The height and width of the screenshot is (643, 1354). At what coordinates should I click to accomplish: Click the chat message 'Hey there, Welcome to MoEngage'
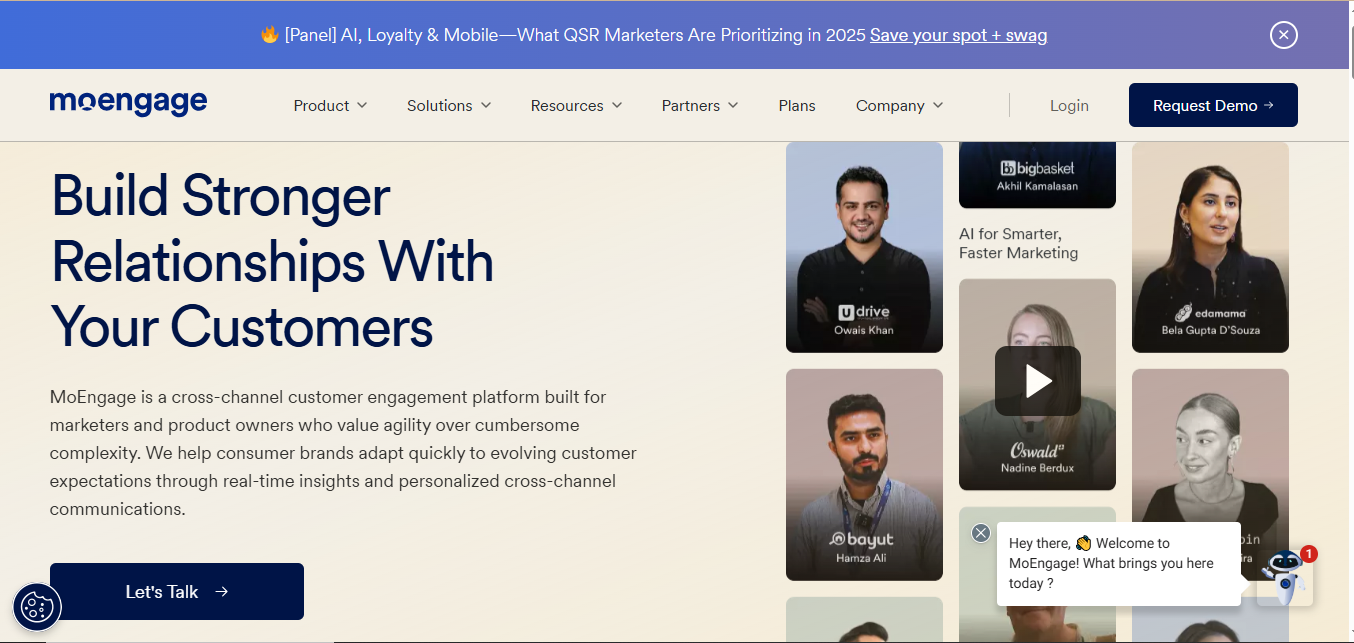click(1118, 563)
